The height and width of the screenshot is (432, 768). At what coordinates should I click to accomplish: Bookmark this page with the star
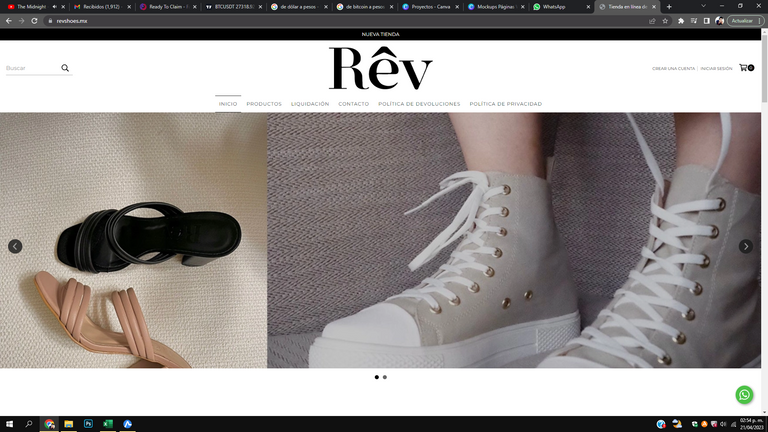point(665,21)
